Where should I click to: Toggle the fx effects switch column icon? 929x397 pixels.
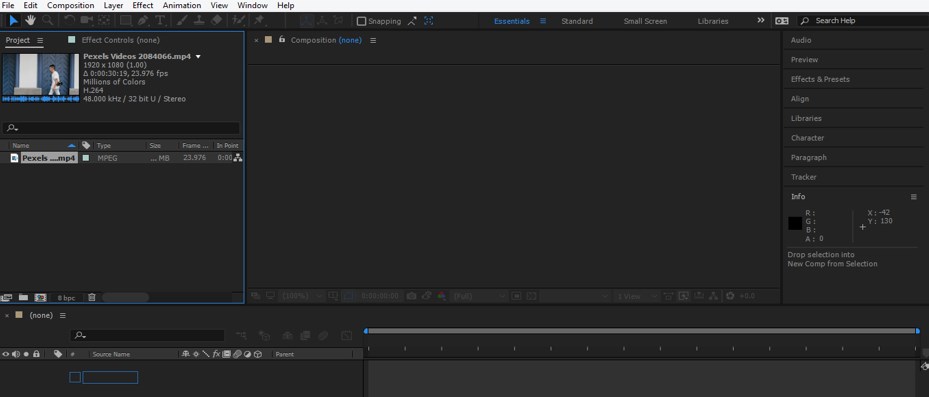[x=216, y=354]
